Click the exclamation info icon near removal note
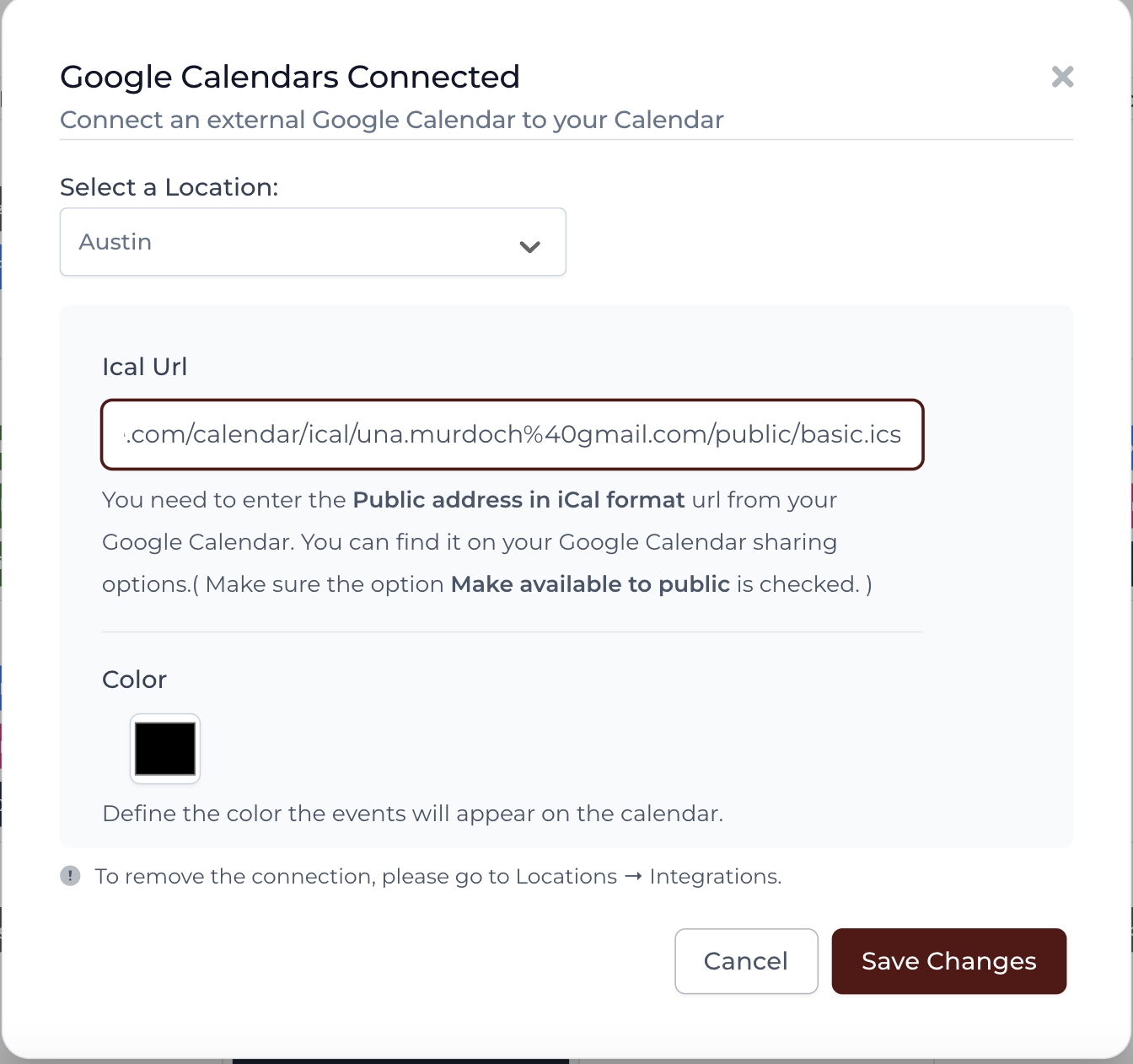The height and width of the screenshot is (1064, 1133). pos(70,876)
